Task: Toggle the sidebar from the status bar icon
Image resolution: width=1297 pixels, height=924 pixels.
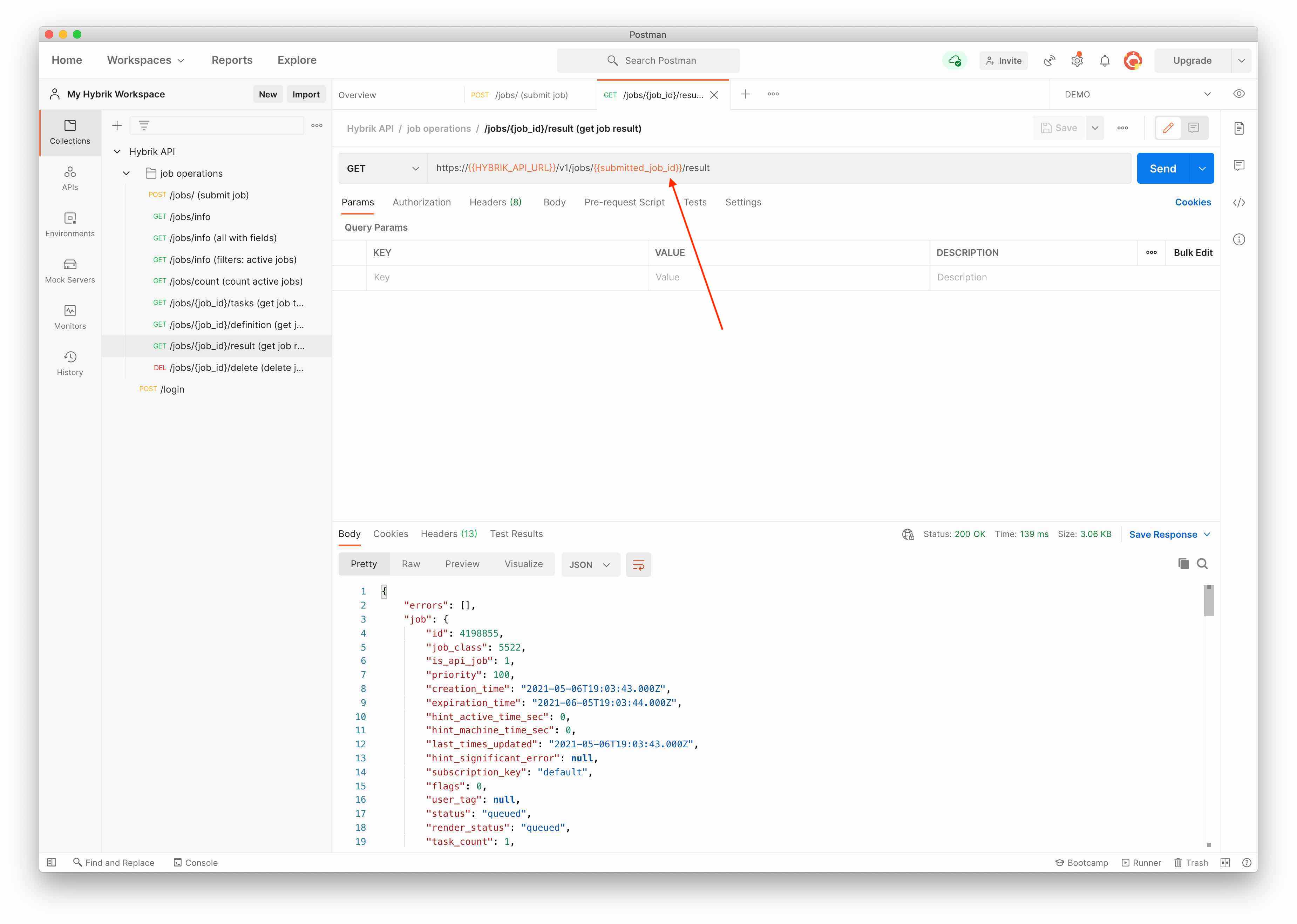Action: (x=52, y=863)
